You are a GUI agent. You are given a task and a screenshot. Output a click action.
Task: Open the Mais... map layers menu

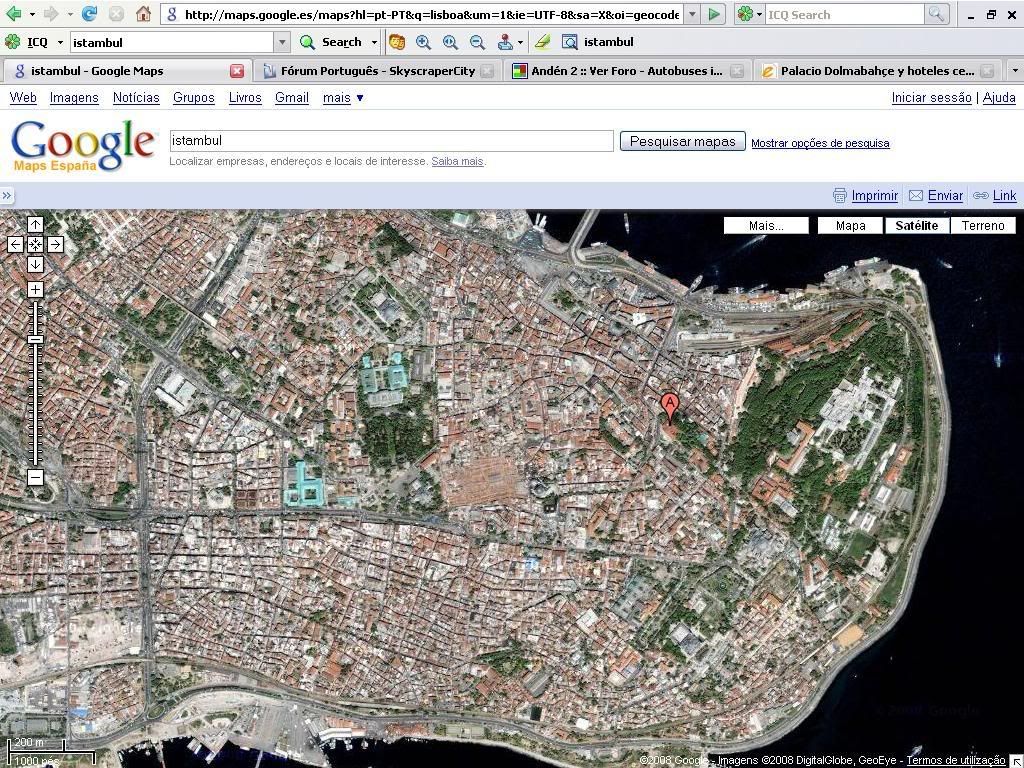pyautogui.click(x=766, y=226)
